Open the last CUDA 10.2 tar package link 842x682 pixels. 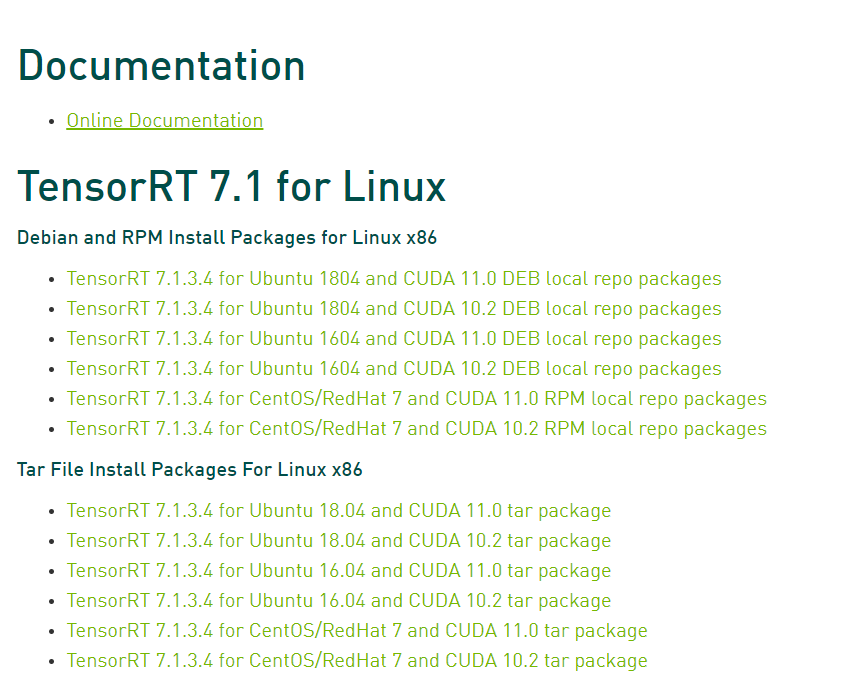(356, 660)
